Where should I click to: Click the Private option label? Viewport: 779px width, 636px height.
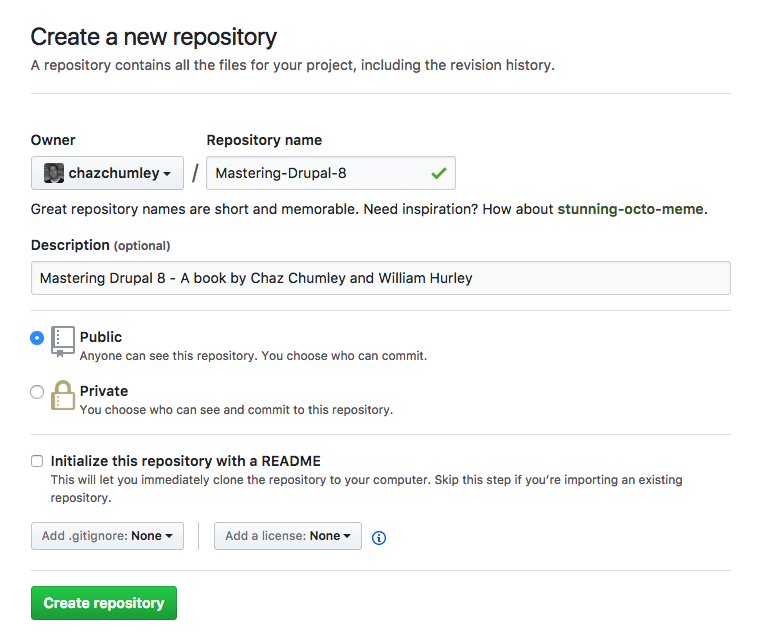(x=104, y=391)
